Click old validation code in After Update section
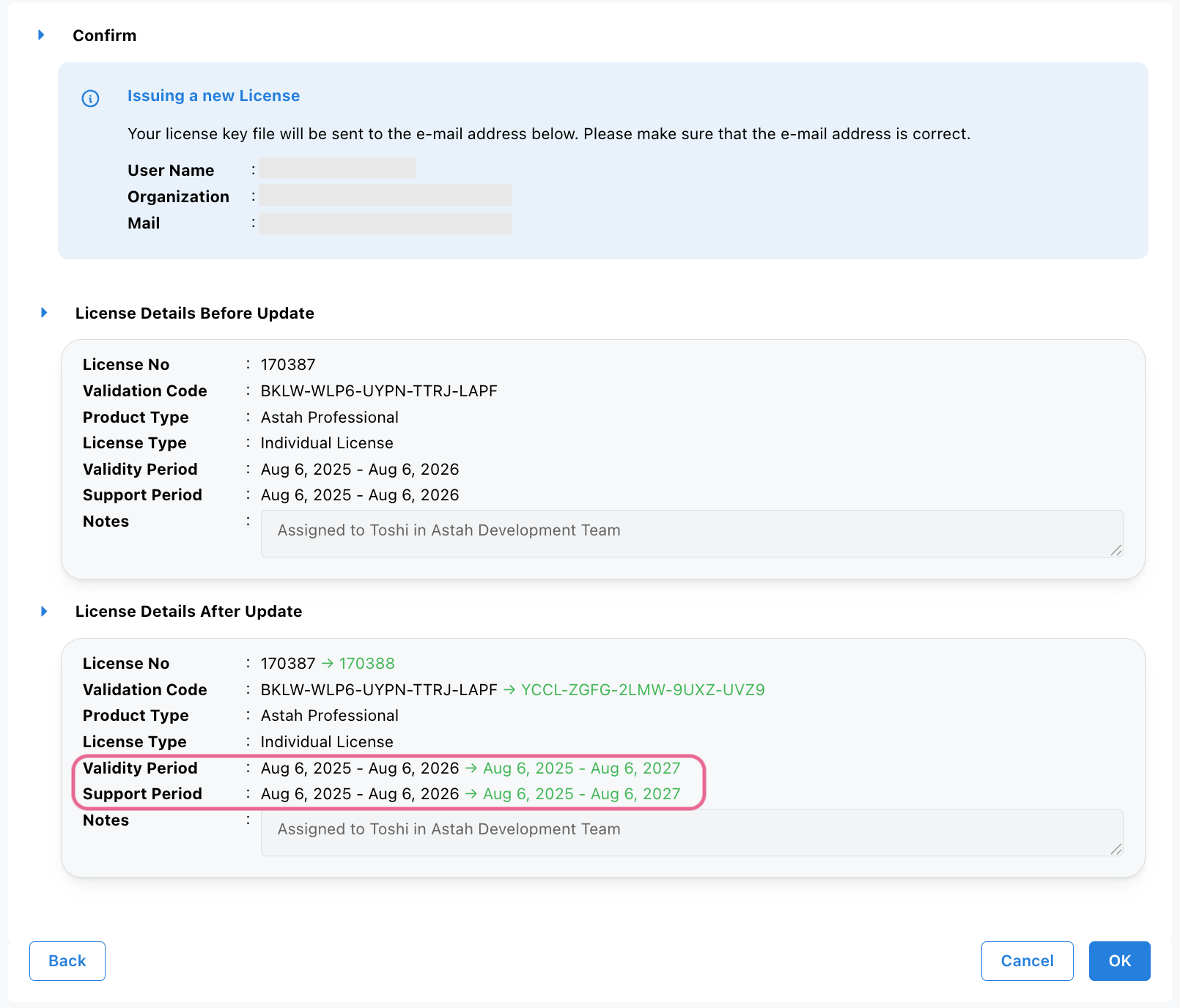Screen dimensions: 1180x1008 pos(379,690)
